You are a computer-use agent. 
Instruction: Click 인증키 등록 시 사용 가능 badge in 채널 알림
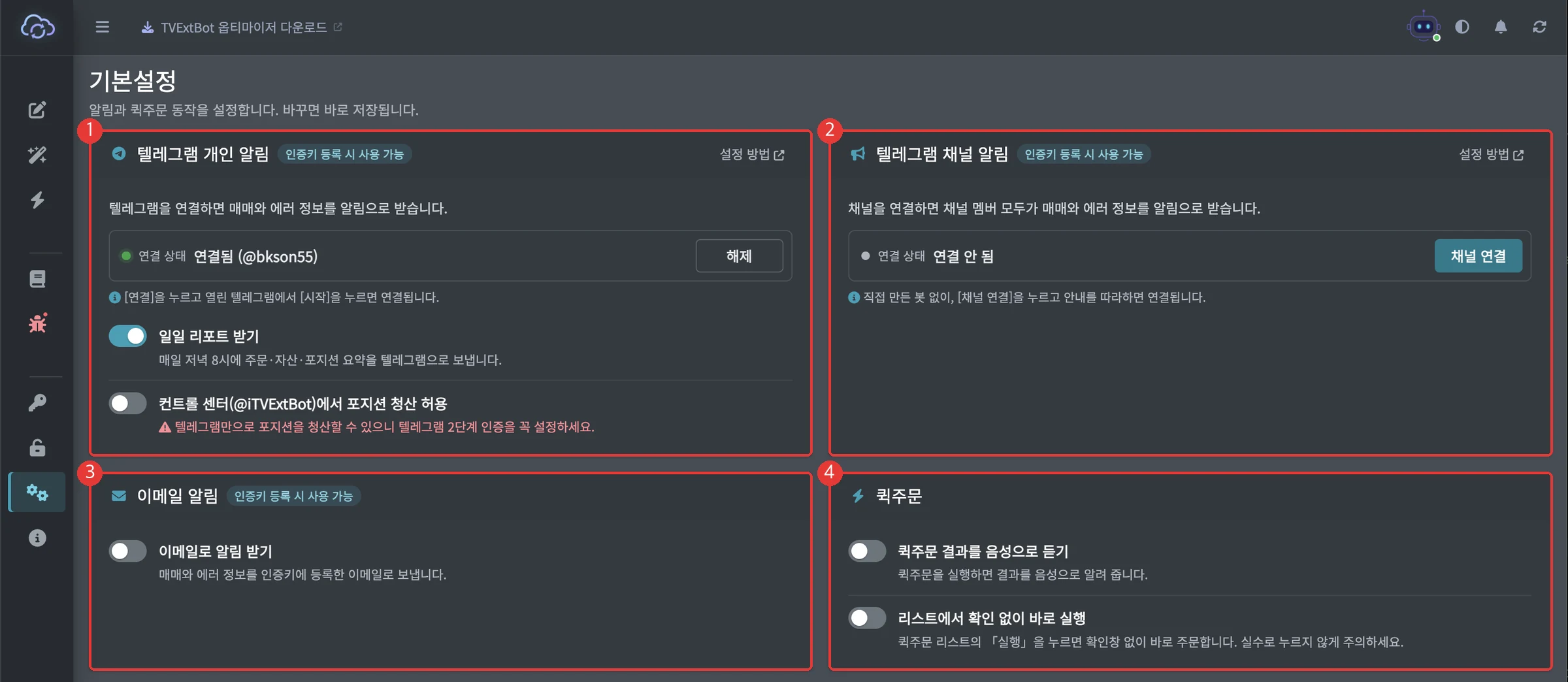[1083, 154]
